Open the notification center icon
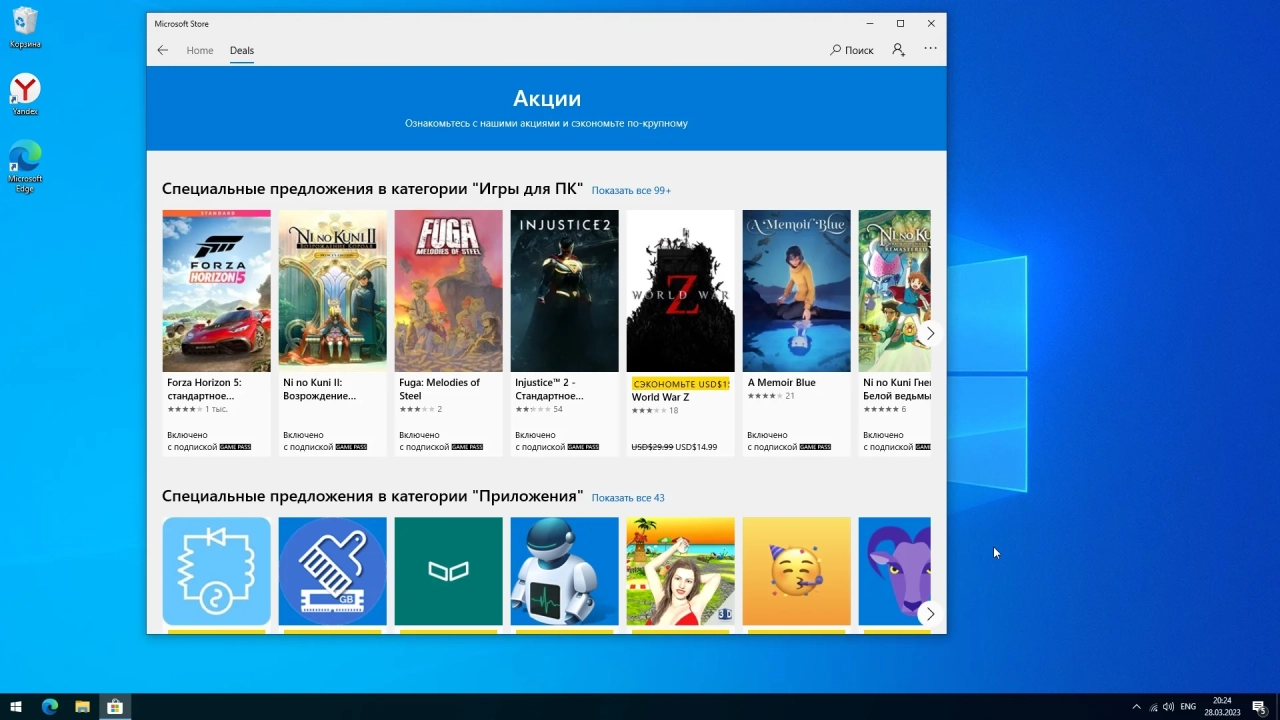 click(x=1260, y=707)
